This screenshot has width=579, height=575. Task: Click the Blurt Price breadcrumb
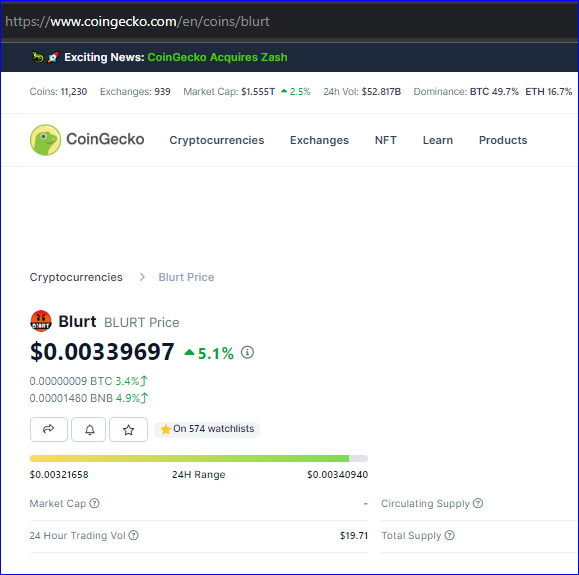click(x=186, y=277)
